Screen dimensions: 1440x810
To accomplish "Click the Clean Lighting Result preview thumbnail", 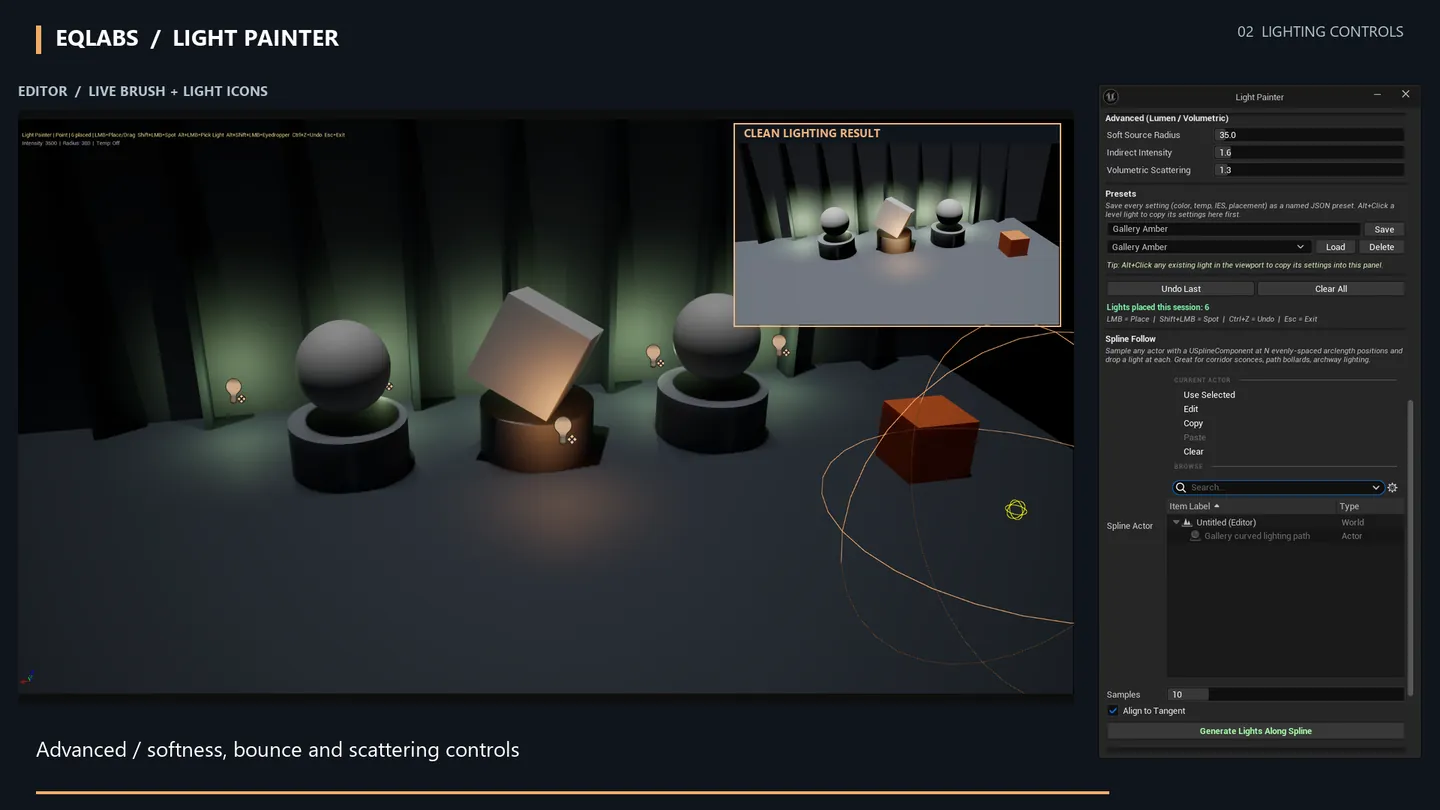I will [897, 224].
